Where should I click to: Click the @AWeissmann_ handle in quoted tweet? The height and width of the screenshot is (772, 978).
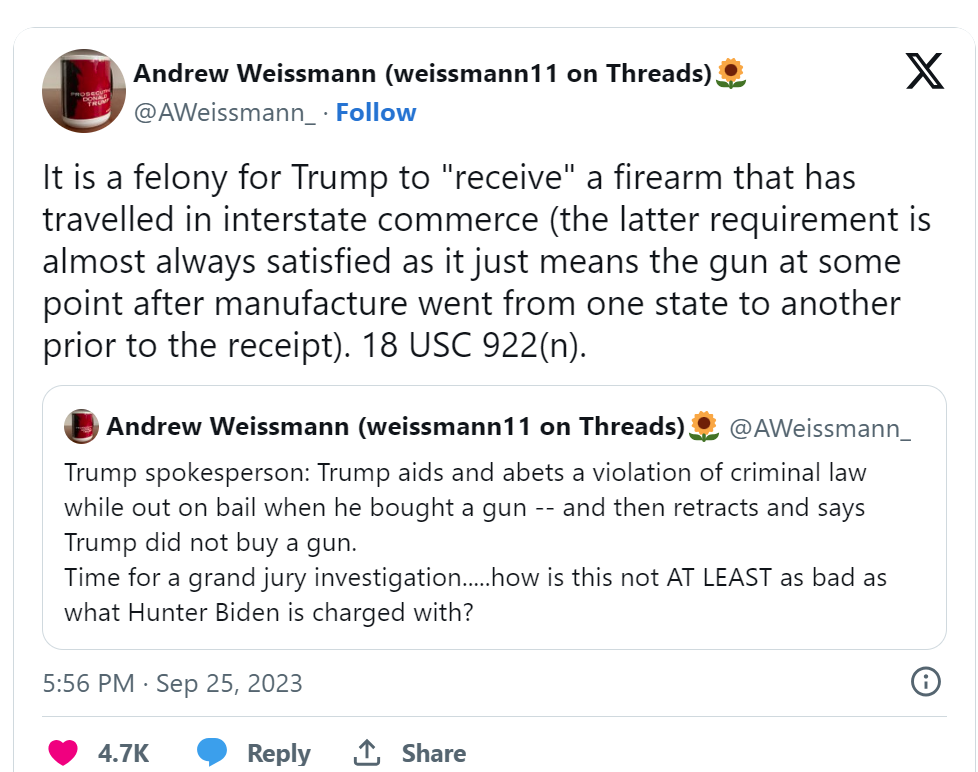click(x=820, y=428)
